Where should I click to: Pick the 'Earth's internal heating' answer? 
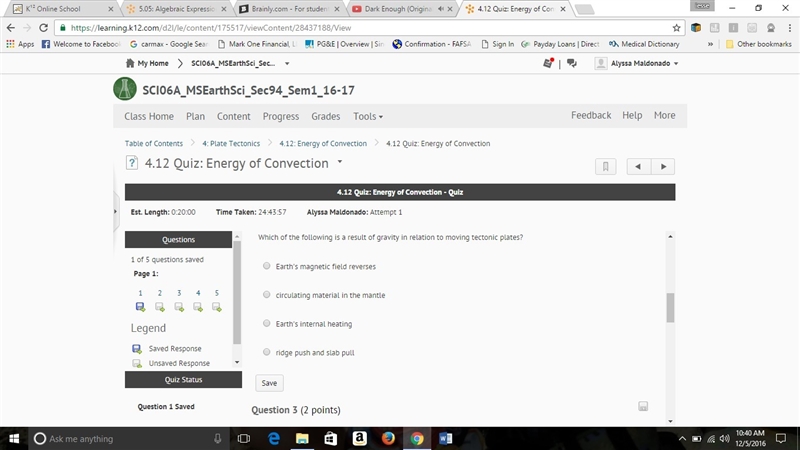pos(266,323)
